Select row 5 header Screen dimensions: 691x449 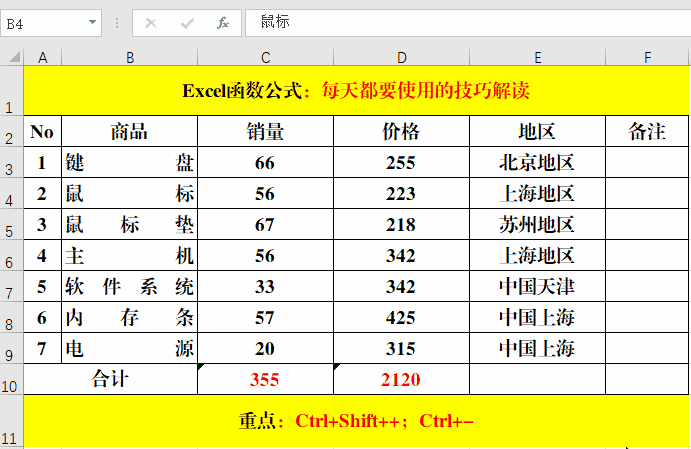coord(11,224)
